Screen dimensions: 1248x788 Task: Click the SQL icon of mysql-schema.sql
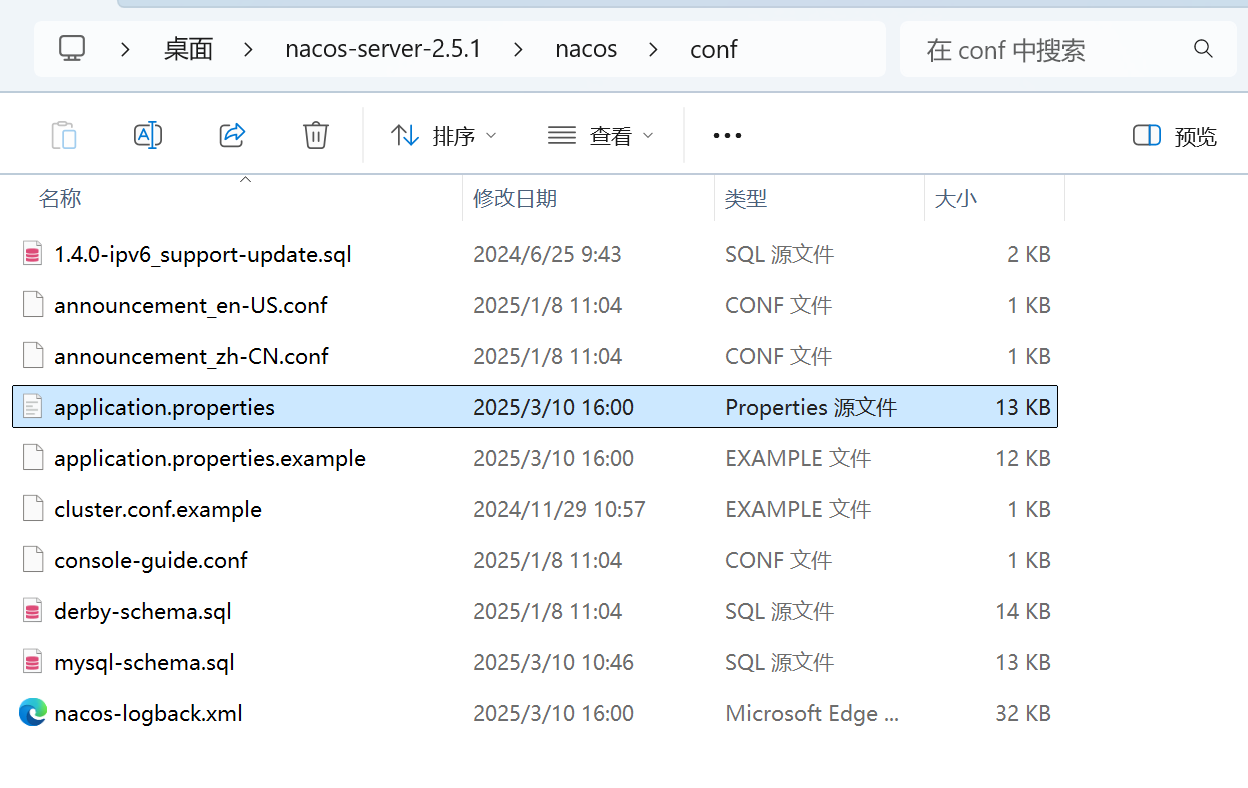33,662
